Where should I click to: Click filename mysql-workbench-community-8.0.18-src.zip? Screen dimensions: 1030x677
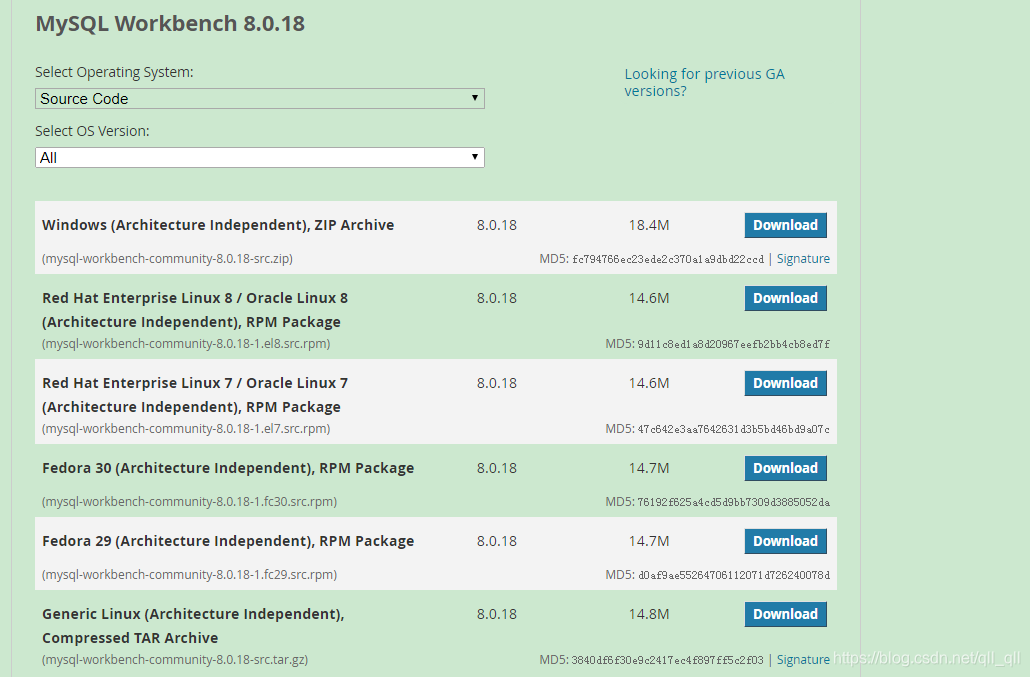pyautogui.click(x=168, y=259)
